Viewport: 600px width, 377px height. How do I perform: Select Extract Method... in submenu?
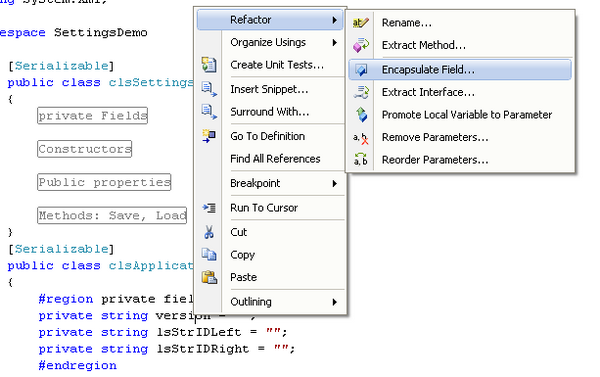tap(460, 45)
